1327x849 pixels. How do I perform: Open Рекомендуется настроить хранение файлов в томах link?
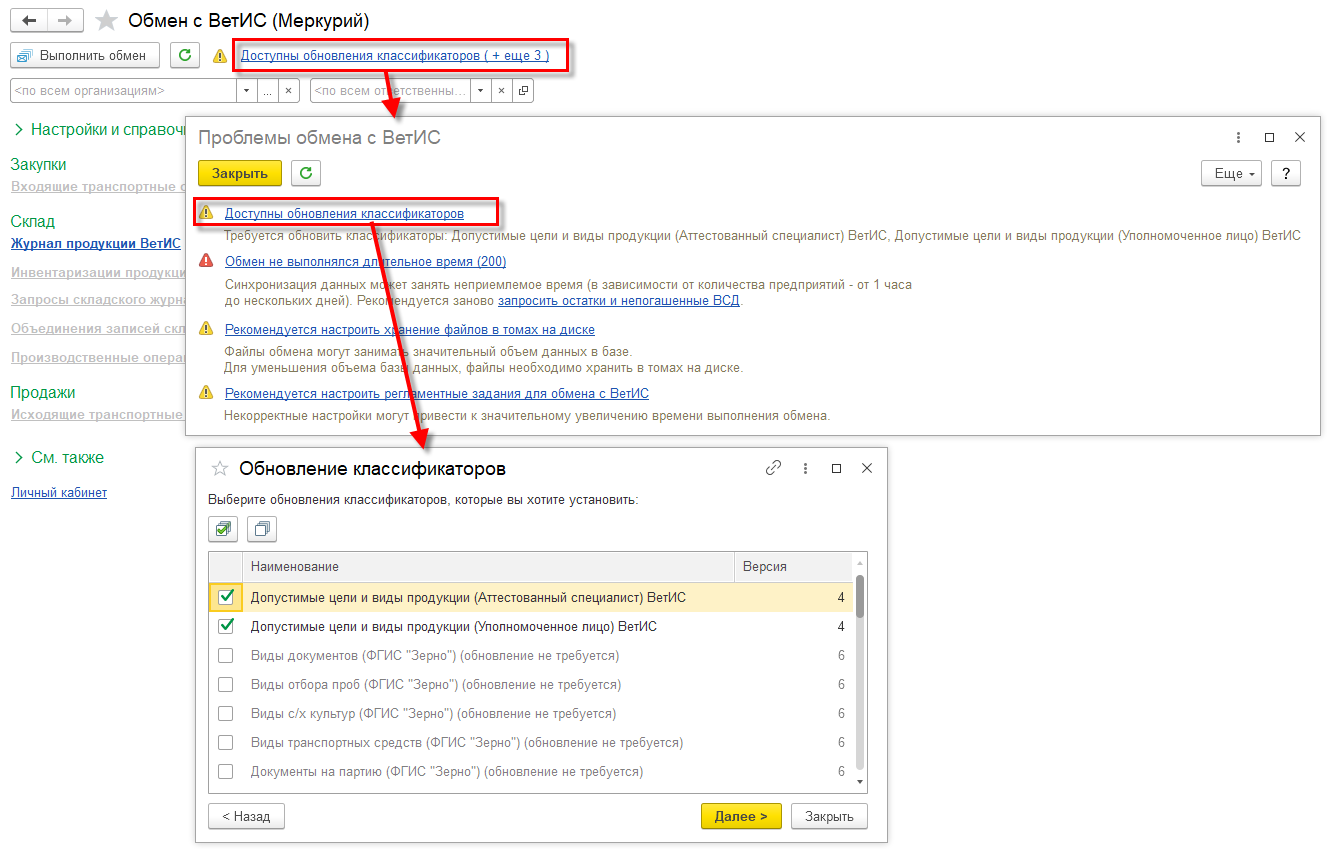coord(410,329)
